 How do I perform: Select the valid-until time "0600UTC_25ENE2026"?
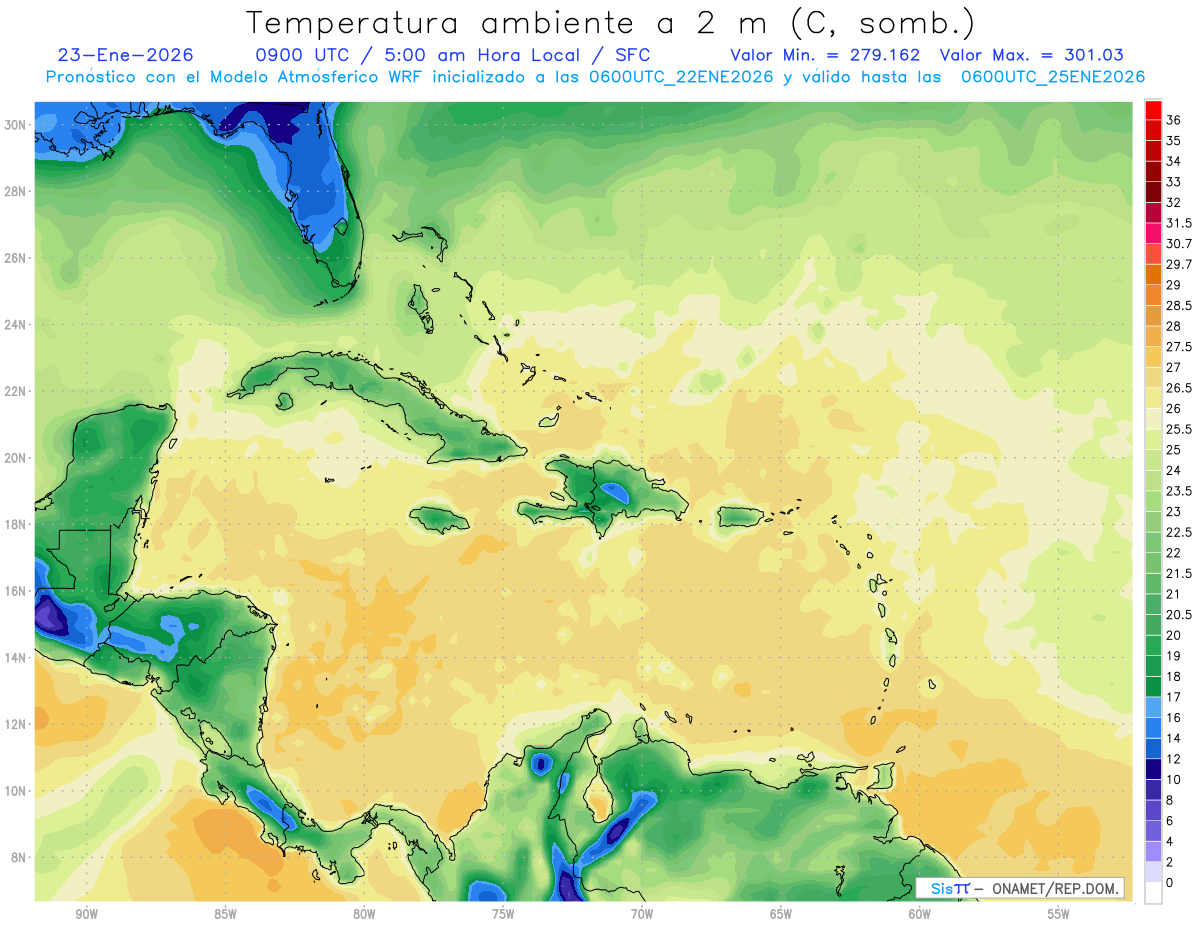click(1053, 77)
